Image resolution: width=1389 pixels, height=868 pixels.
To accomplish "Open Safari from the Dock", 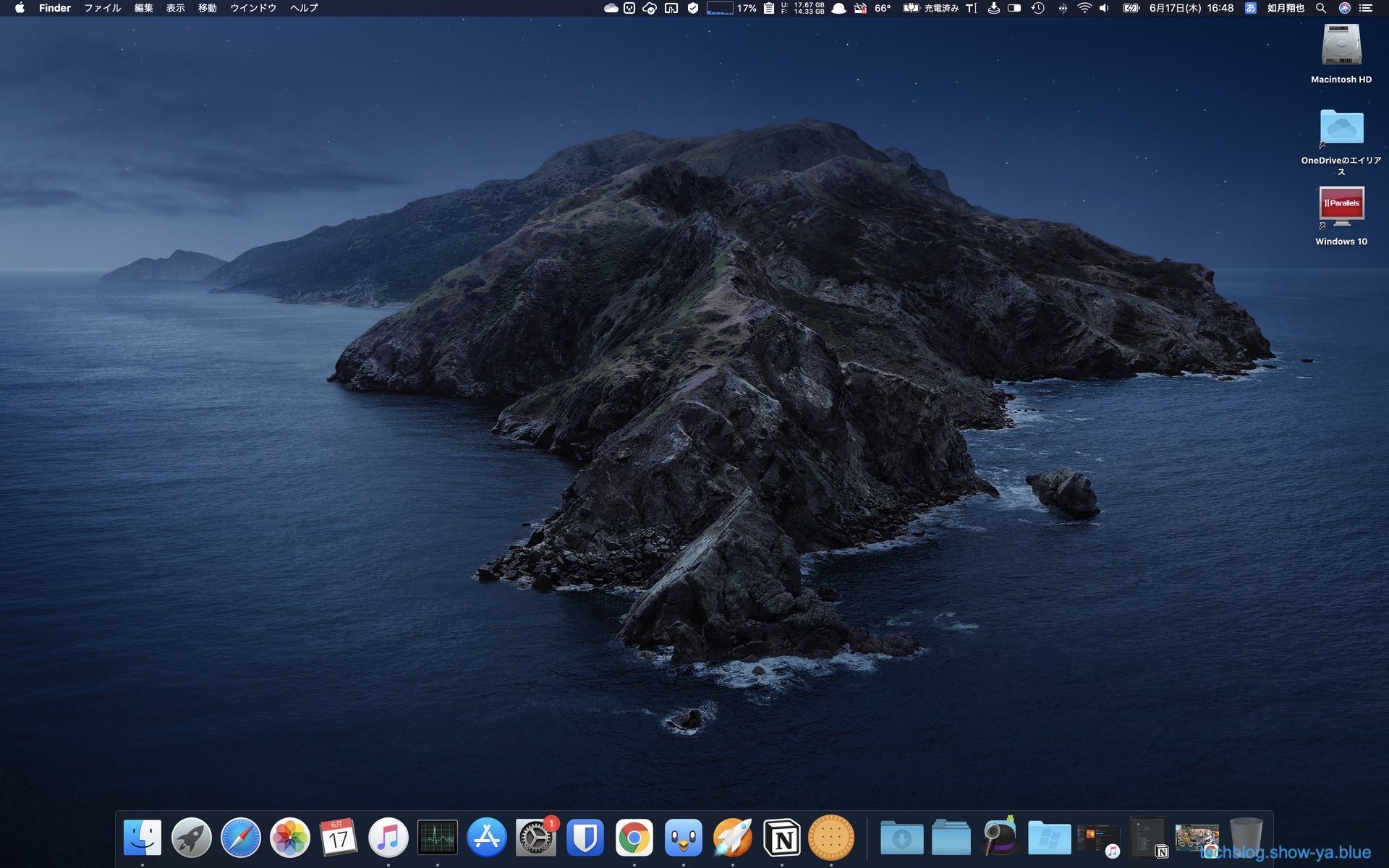I will (240, 838).
